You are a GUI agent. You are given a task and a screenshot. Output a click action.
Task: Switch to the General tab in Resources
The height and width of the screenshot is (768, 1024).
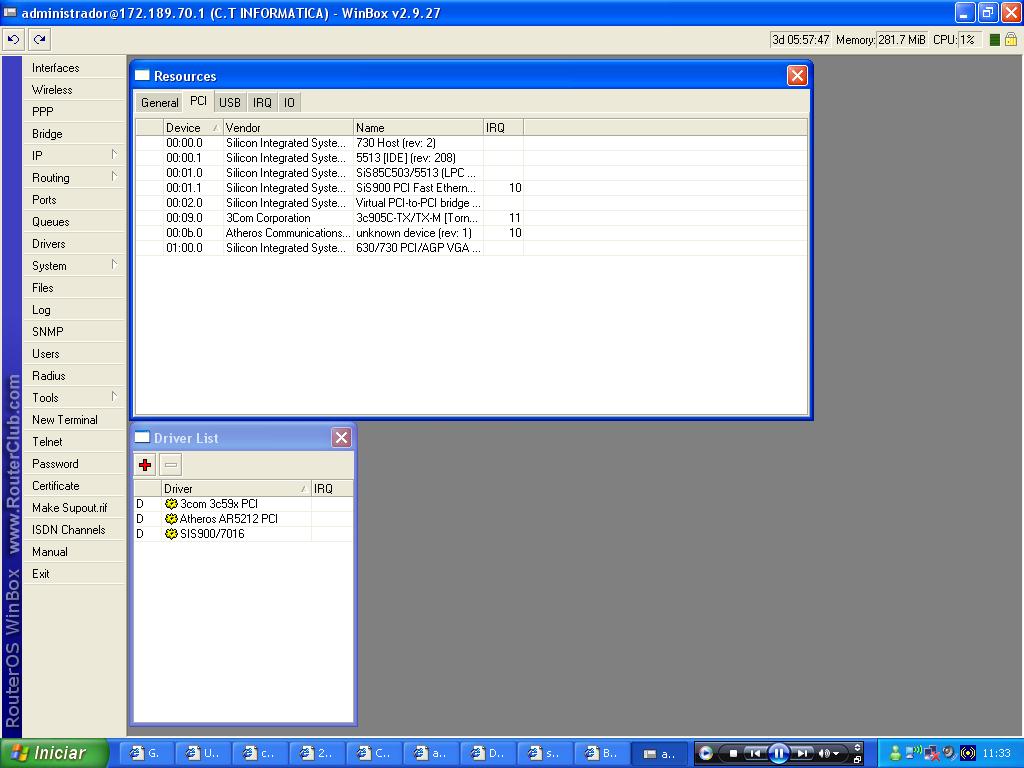[159, 103]
